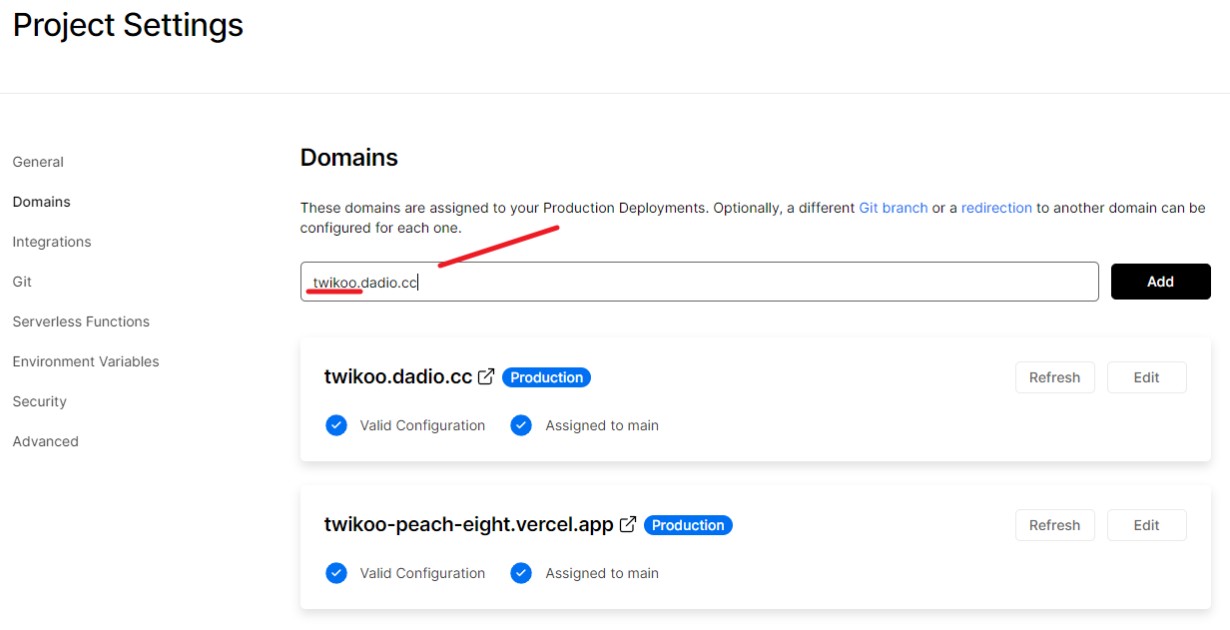
Task: Click the twikoo-peach-eight.vercel.app domain title
Action: (x=468, y=525)
